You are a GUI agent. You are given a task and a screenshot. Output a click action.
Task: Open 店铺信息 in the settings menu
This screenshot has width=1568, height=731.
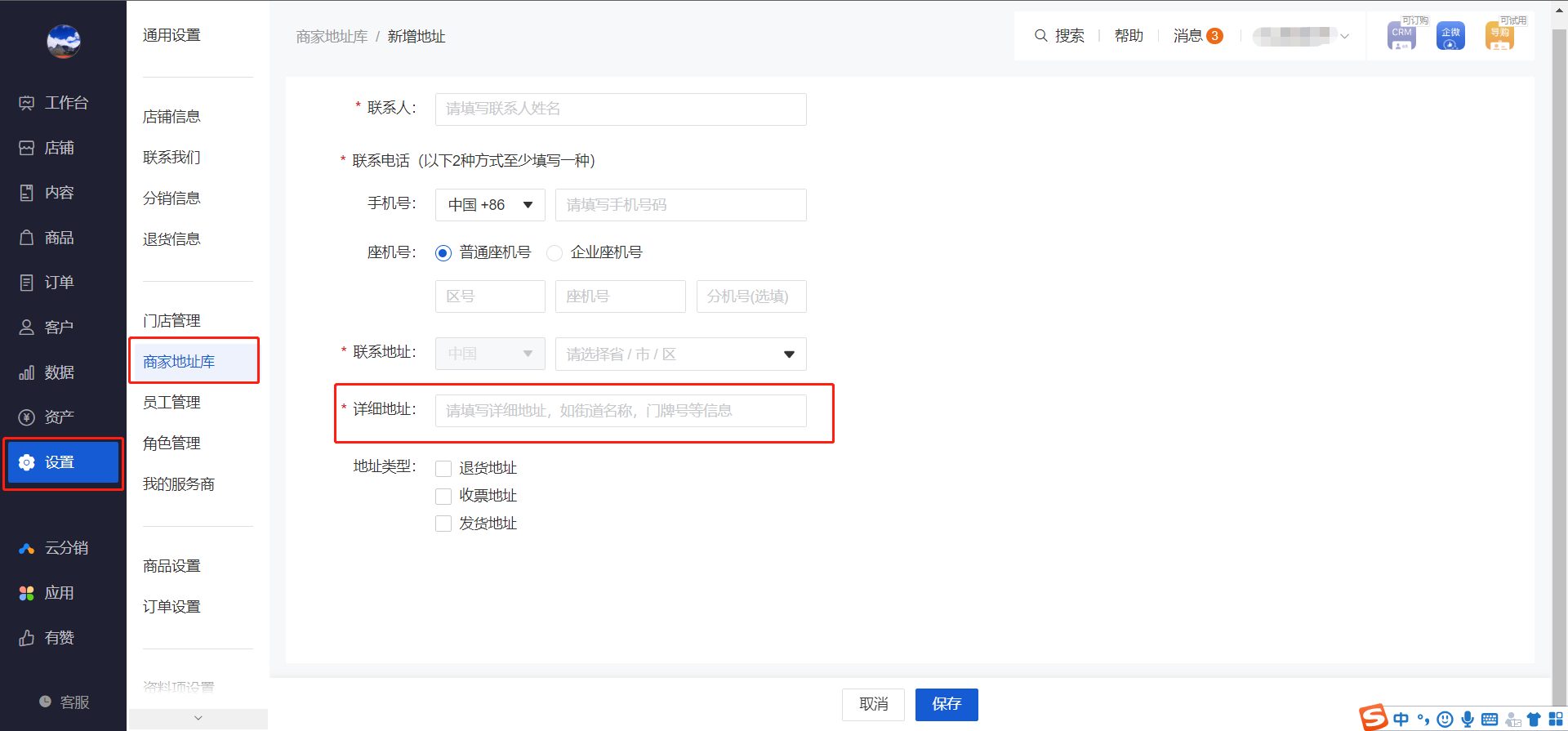pyautogui.click(x=171, y=117)
